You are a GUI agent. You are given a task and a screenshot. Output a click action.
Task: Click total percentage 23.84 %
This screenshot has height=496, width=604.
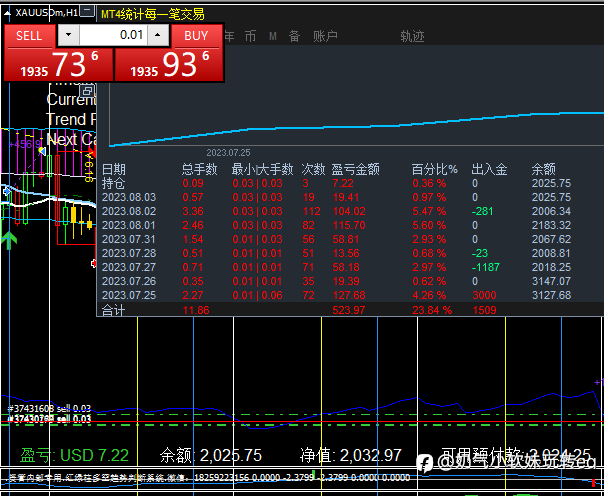[x=432, y=310]
